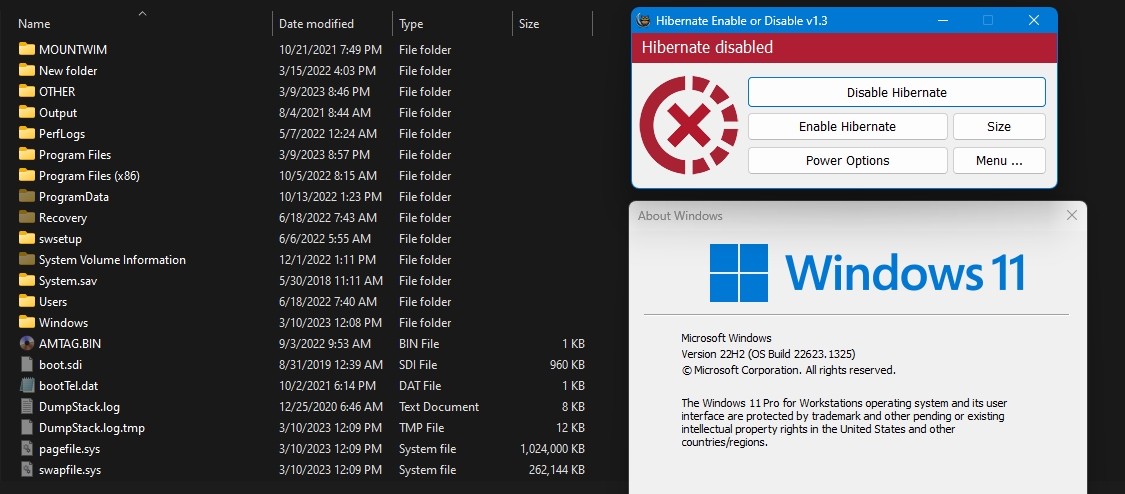Viewport: 1125px width, 494px height.
Task: Click the 5/30/2018 11:11 AM date cell
Action: click(x=331, y=280)
